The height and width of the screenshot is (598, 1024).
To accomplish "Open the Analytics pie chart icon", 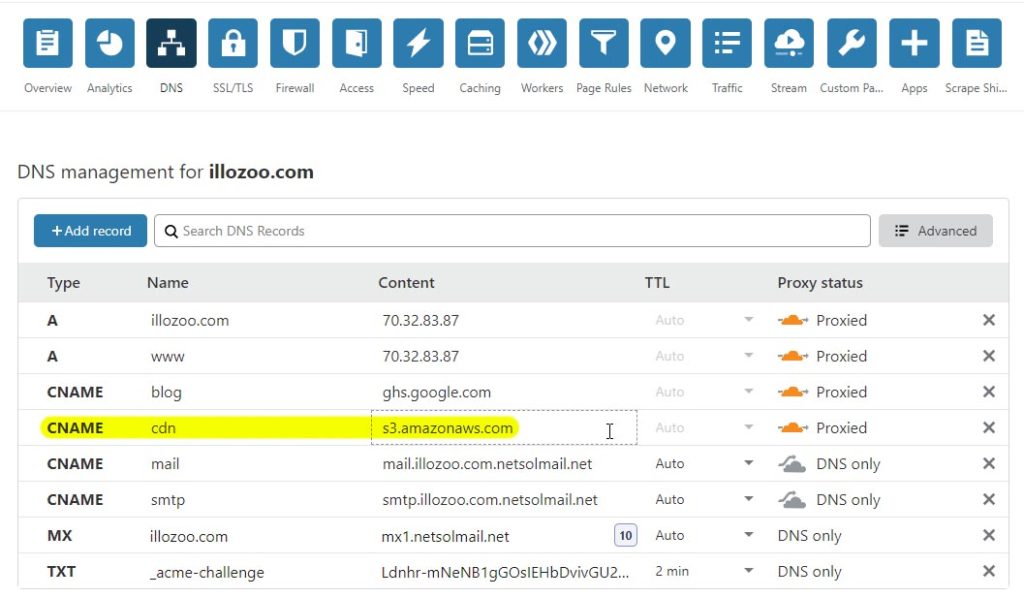I will point(110,43).
